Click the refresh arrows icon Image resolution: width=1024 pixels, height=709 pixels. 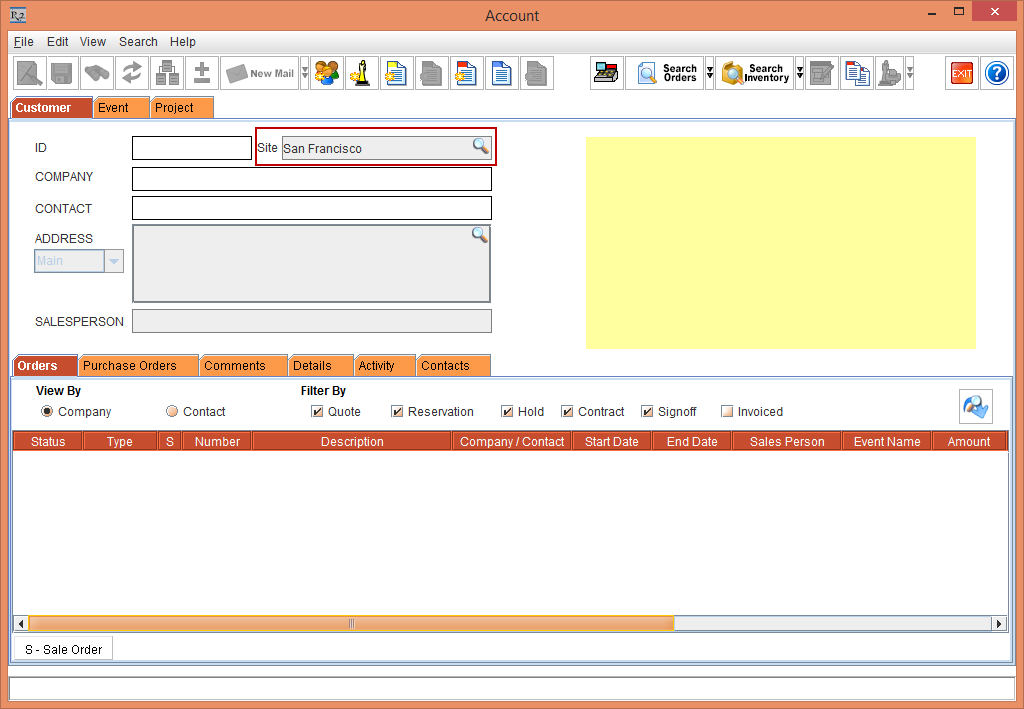(132, 72)
